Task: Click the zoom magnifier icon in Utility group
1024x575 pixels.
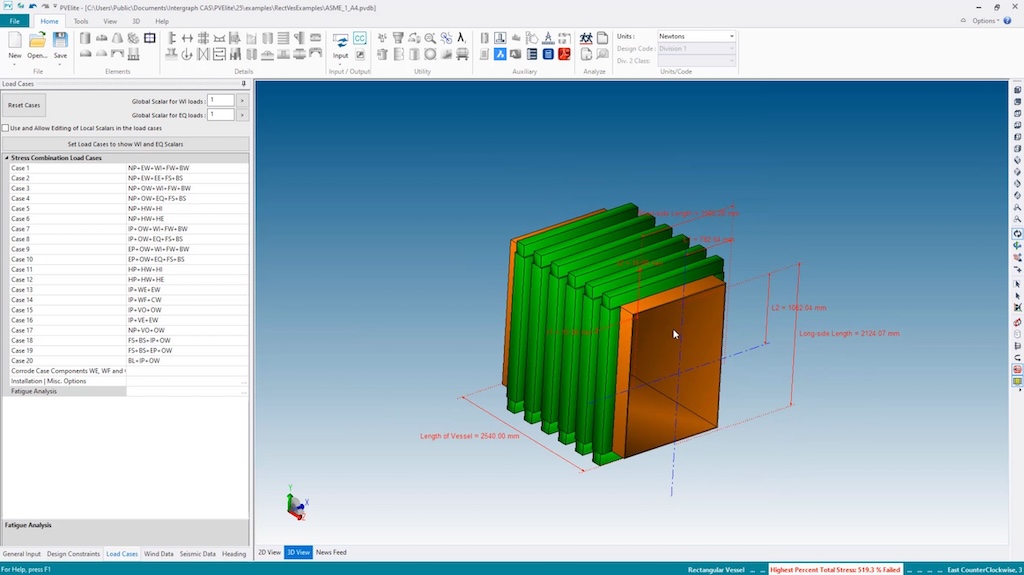Action: [x=430, y=38]
